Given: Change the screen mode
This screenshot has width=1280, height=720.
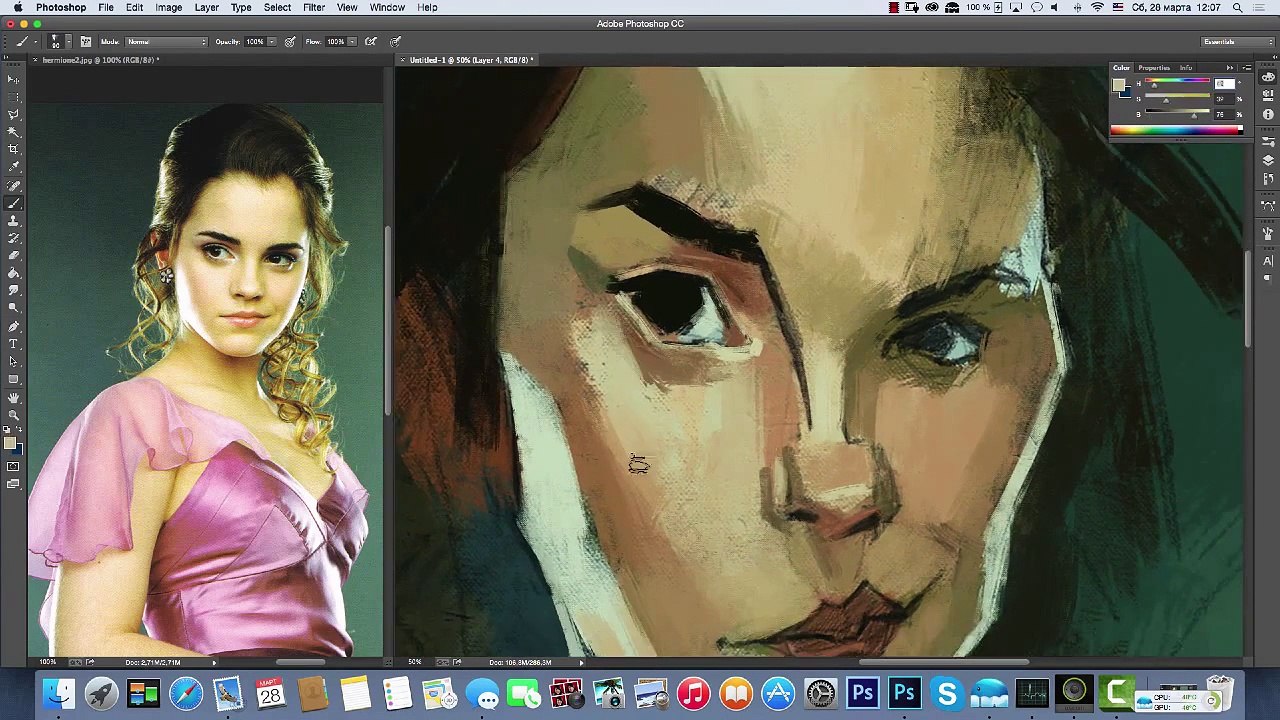Looking at the screenshot, I should point(13,484).
